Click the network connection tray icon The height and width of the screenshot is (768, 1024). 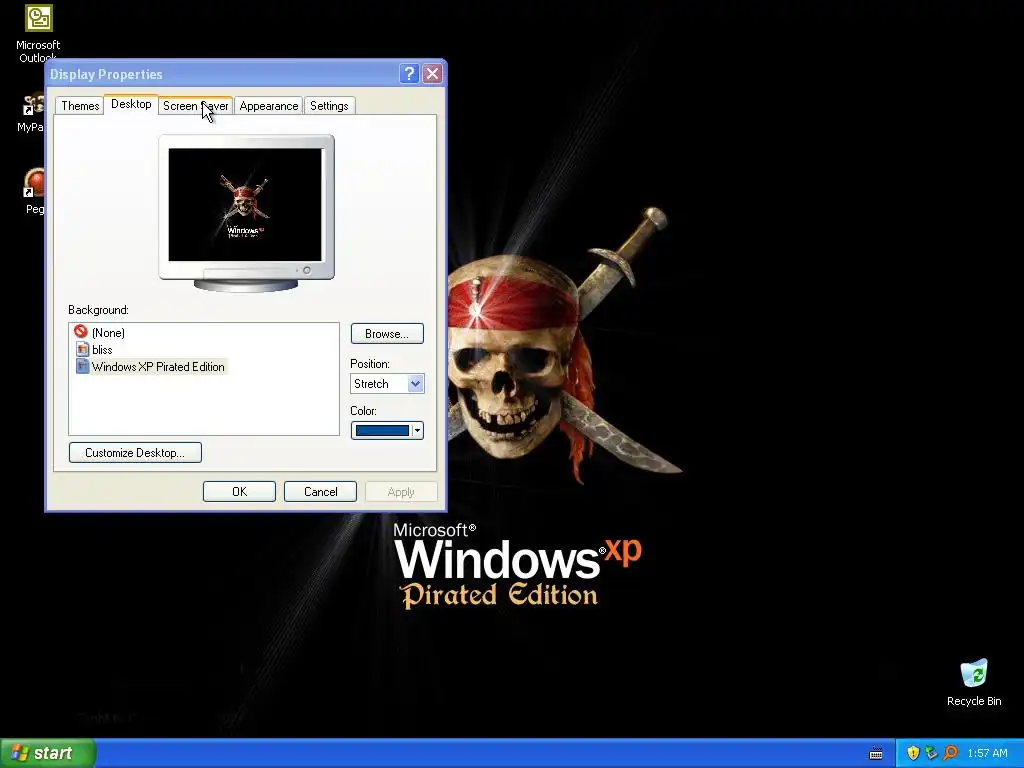pyautogui.click(x=931, y=753)
